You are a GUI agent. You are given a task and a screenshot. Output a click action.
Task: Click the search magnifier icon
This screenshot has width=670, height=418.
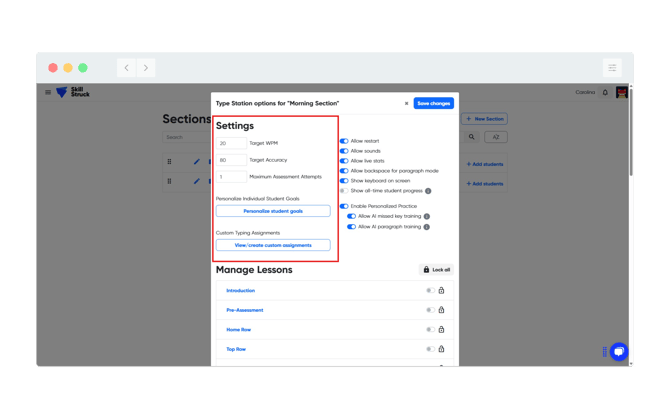(x=472, y=137)
